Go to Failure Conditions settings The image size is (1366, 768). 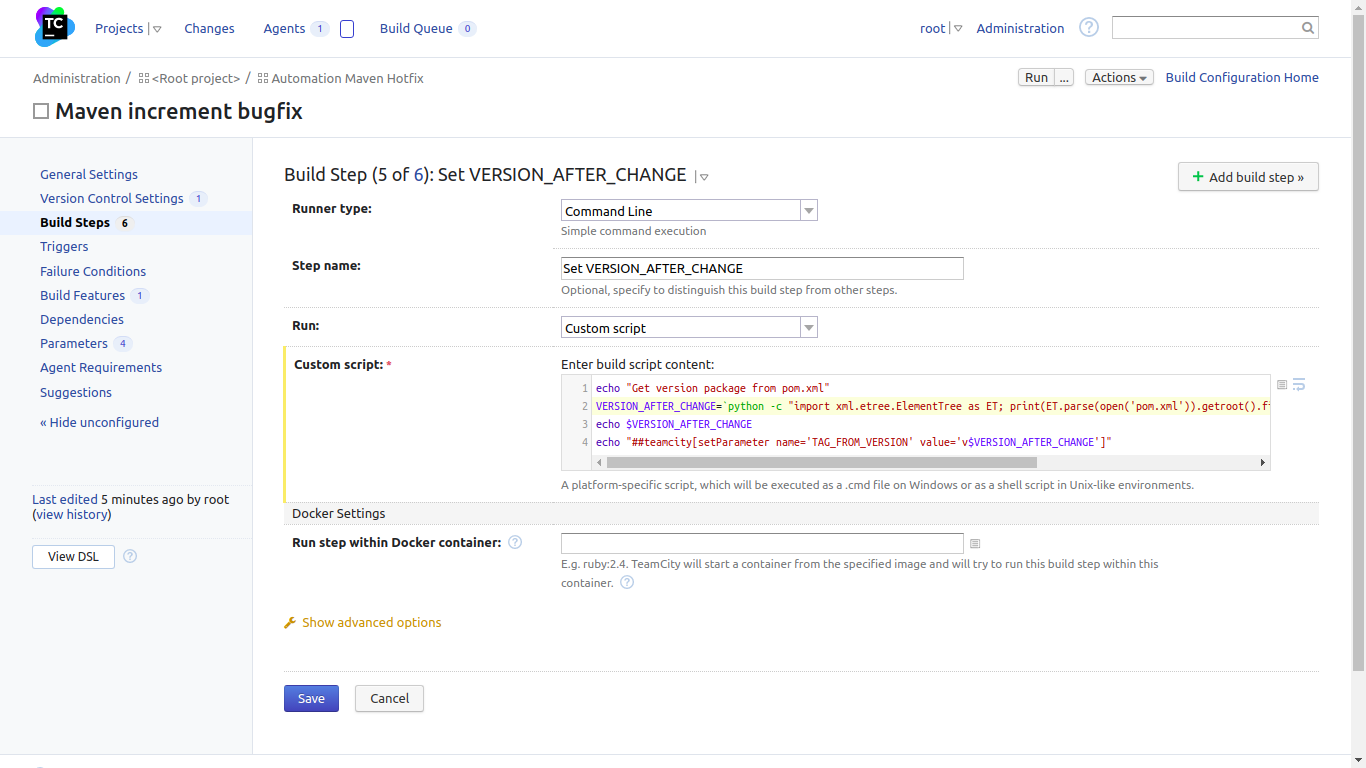coord(93,271)
